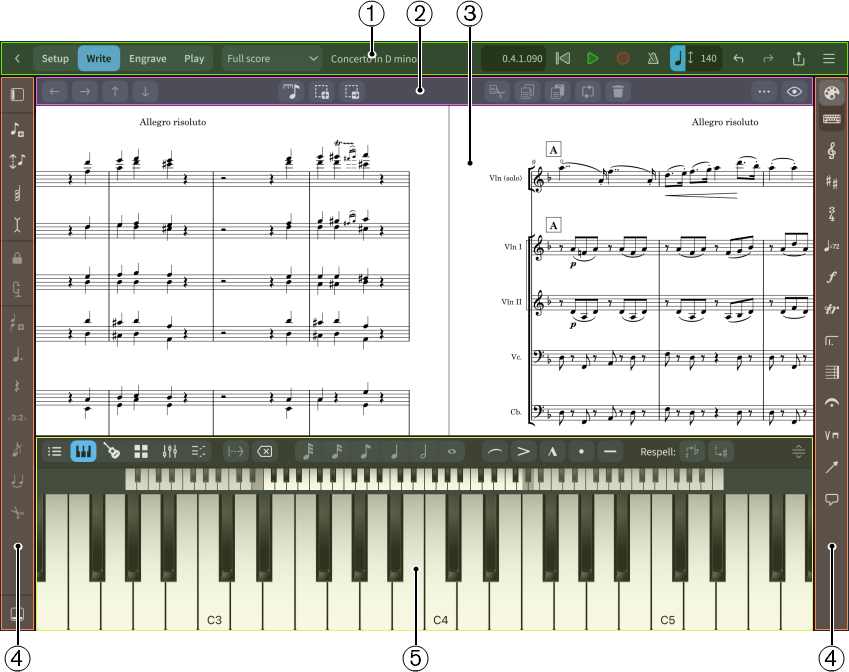Switch to the Setup mode tab
Screen dimensions: 849x672
55,59
